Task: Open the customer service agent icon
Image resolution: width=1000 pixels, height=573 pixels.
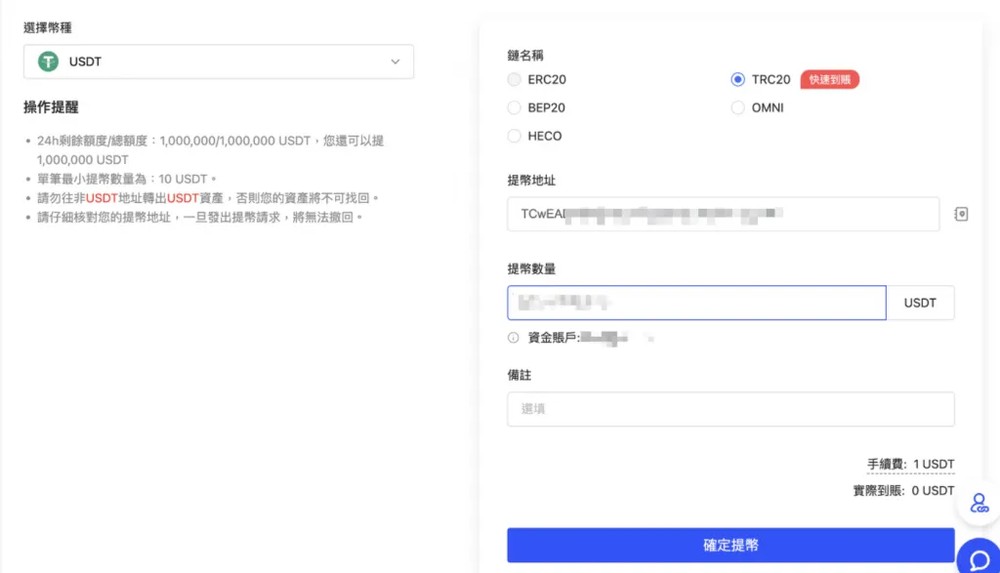Action: click(979, 503)
